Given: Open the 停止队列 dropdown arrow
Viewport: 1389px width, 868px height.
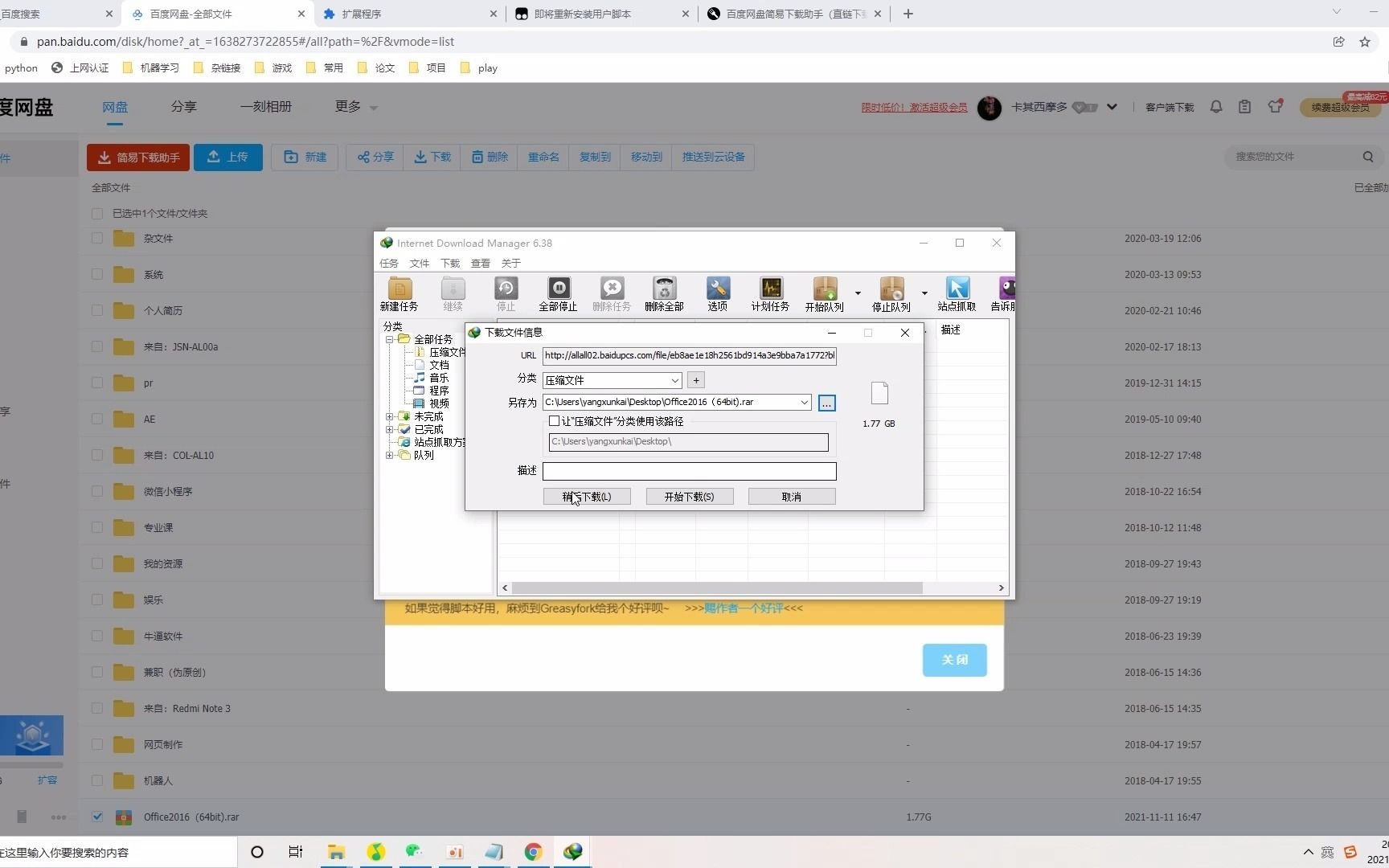Looking at the screenshot, I should click(924, 293).
